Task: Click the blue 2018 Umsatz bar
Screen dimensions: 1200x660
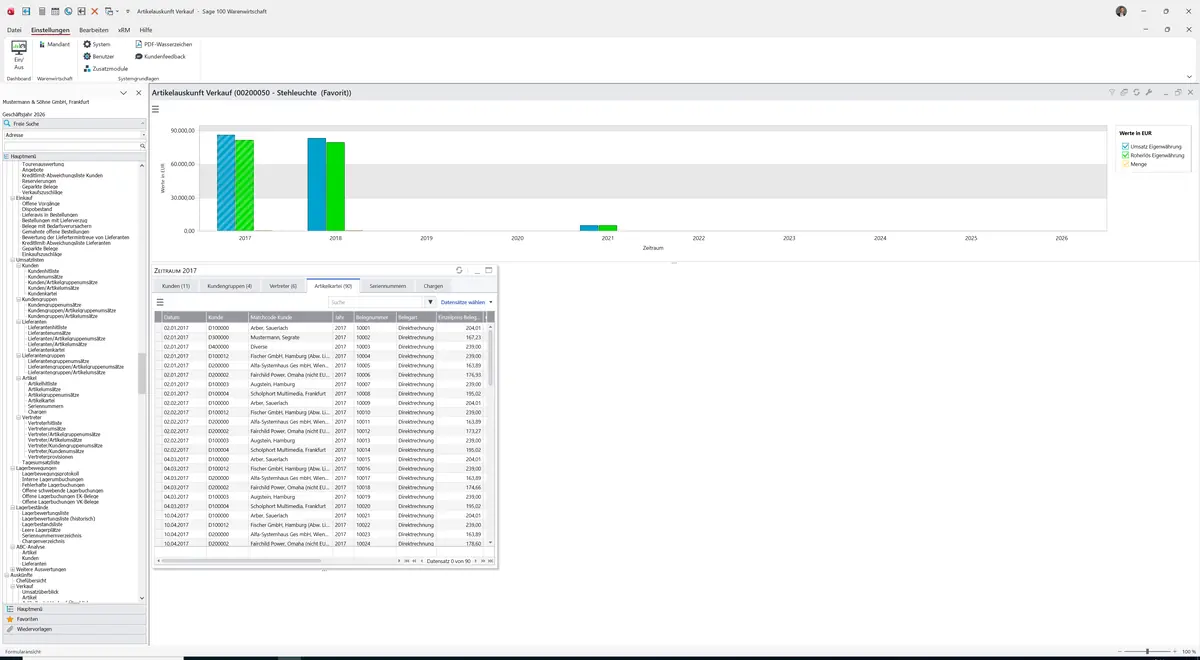Action: (x=316, y=184)
